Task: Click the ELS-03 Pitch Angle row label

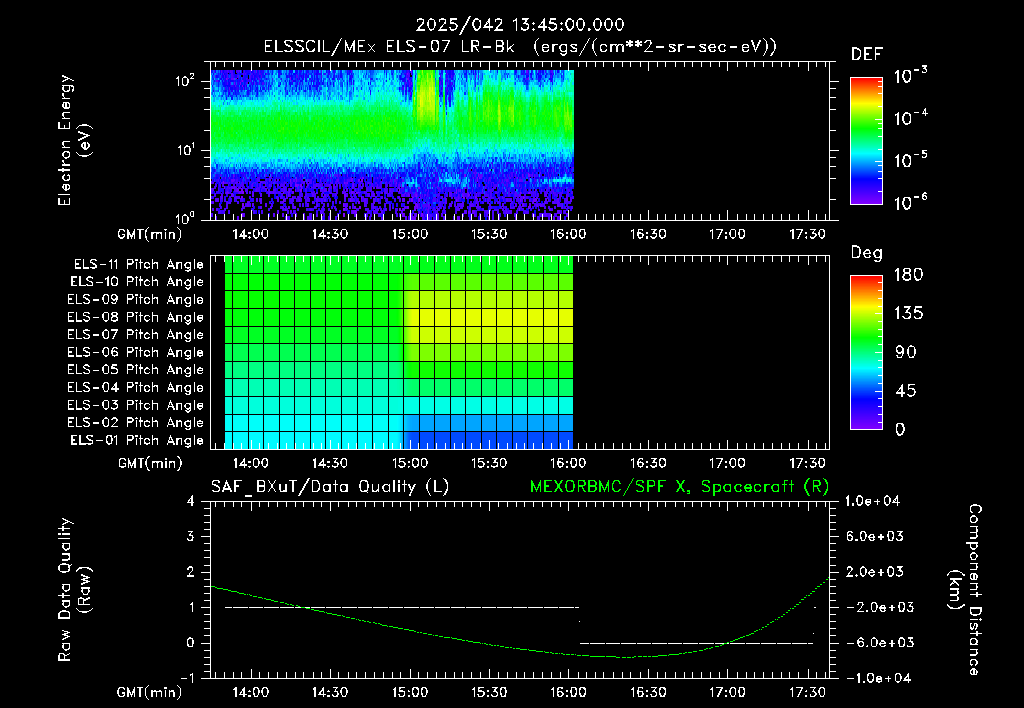Action: click(136, 405)
